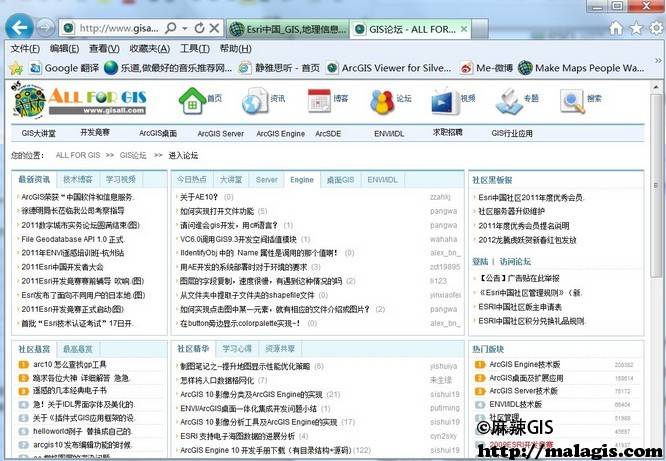
Task: Open the 工具(T) menu
Action: [195, 48]
